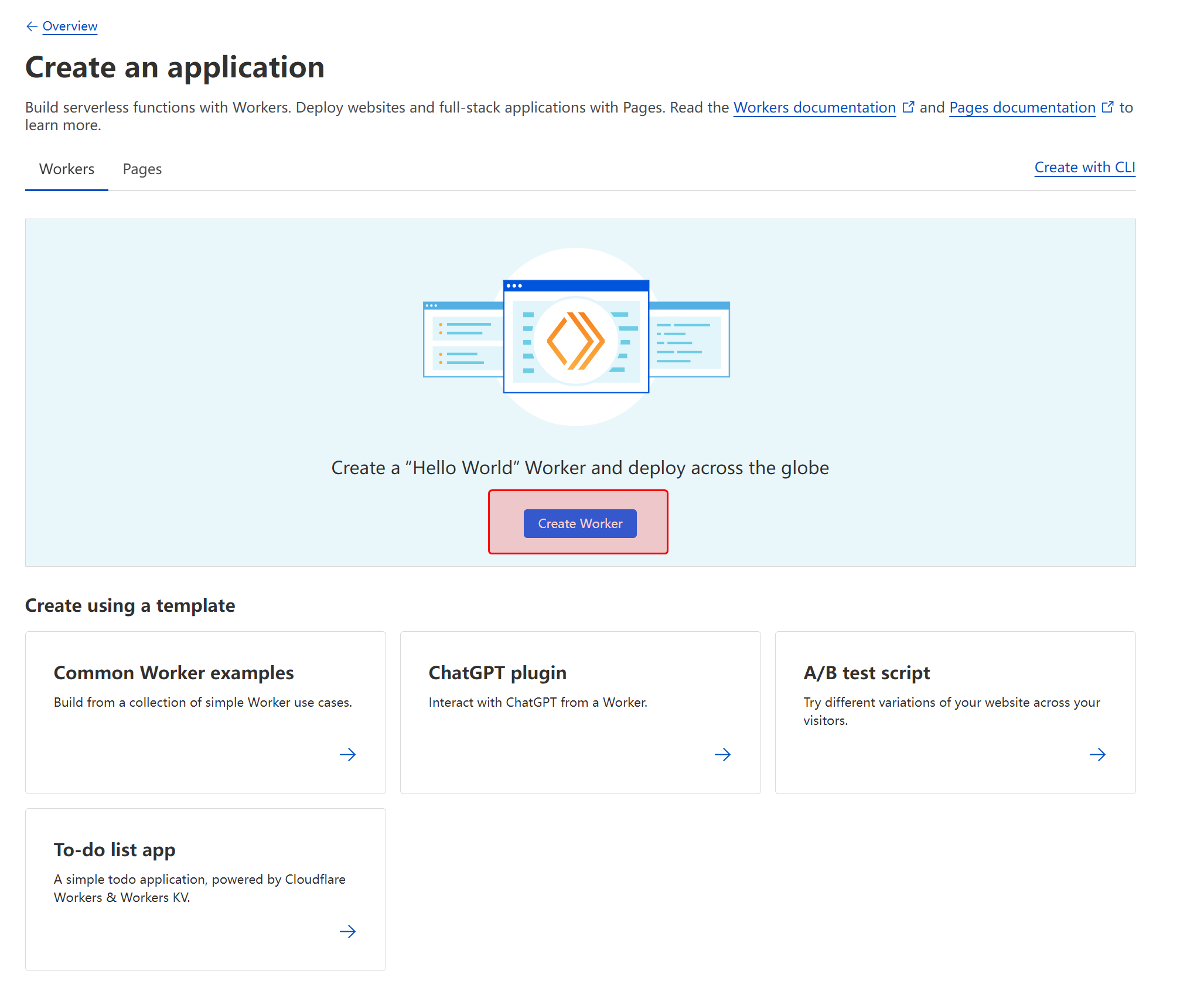Pick the To-do list app template heading
The image size is (1187, 1008).
click(115, 850)
